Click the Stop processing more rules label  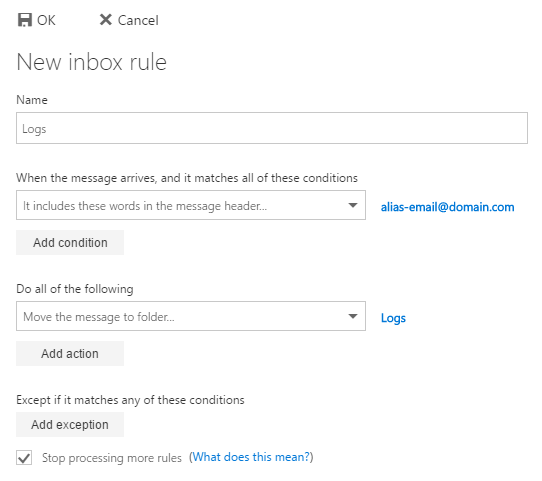click(112, 458)
